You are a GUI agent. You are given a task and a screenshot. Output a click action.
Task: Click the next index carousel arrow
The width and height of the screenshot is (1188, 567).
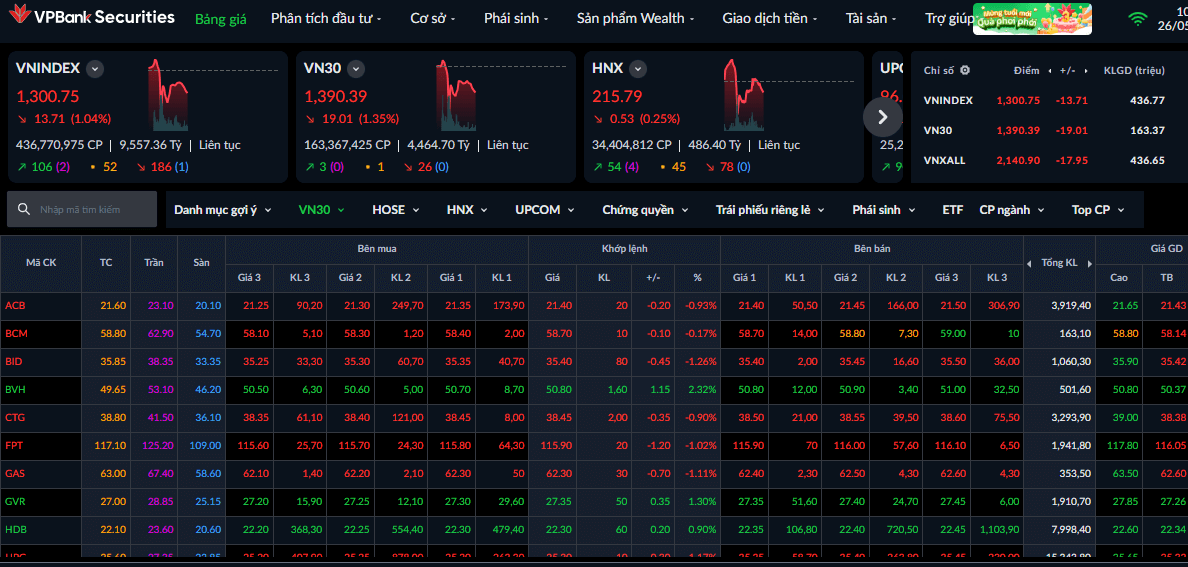(x=883, y=117)
